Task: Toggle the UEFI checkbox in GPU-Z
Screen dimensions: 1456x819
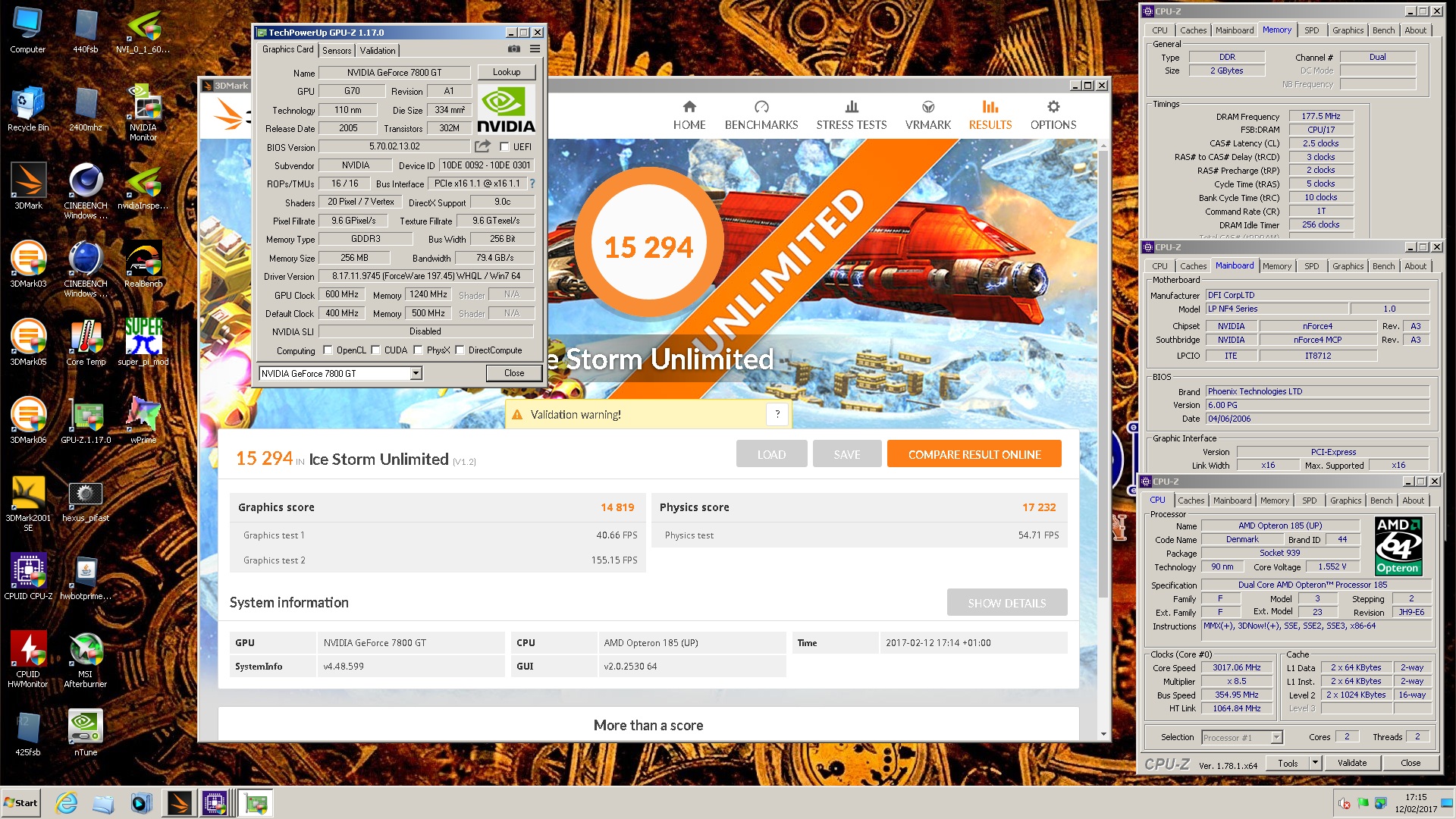Action: coord(504,147)
